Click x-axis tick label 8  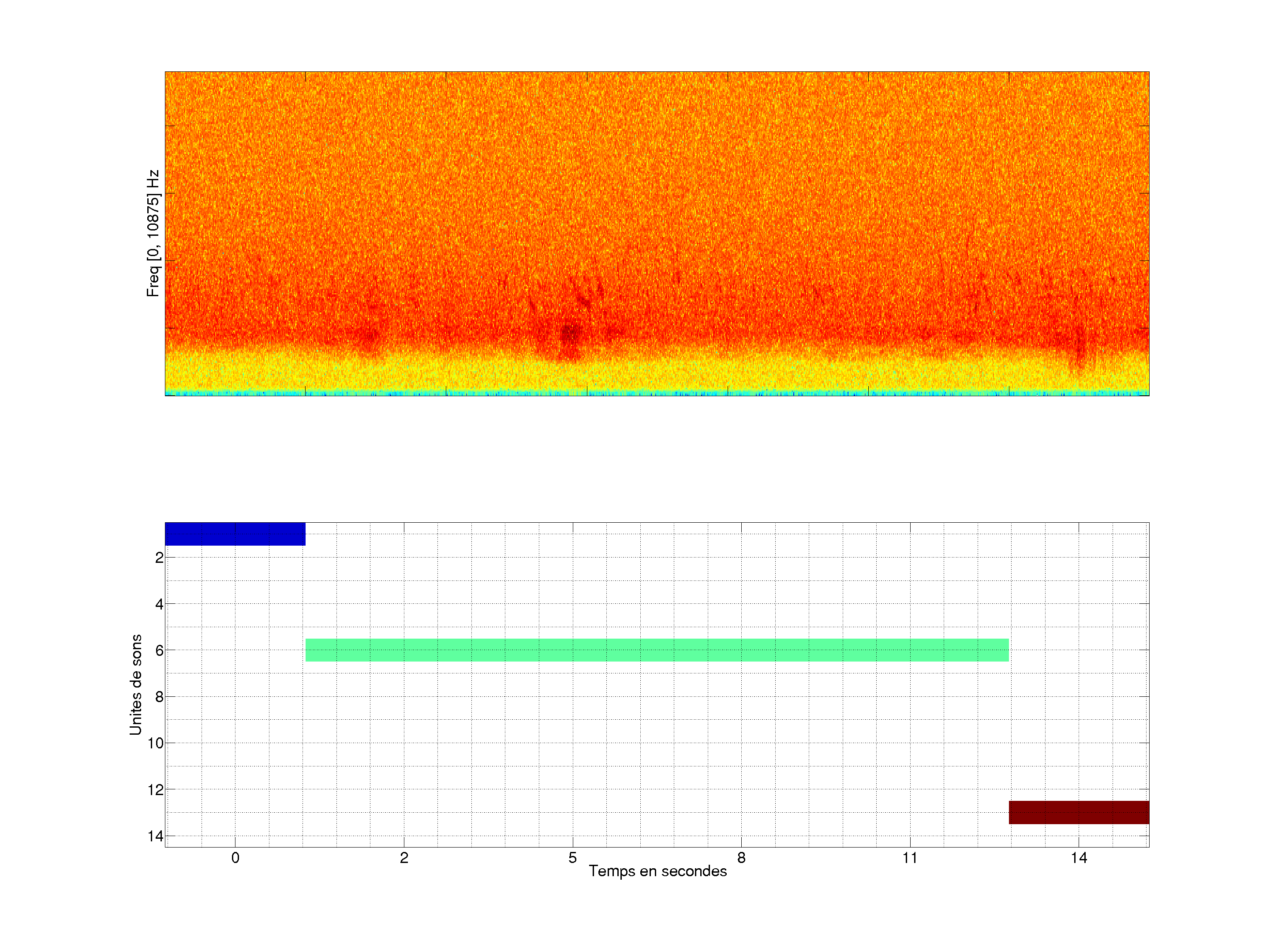741,858
